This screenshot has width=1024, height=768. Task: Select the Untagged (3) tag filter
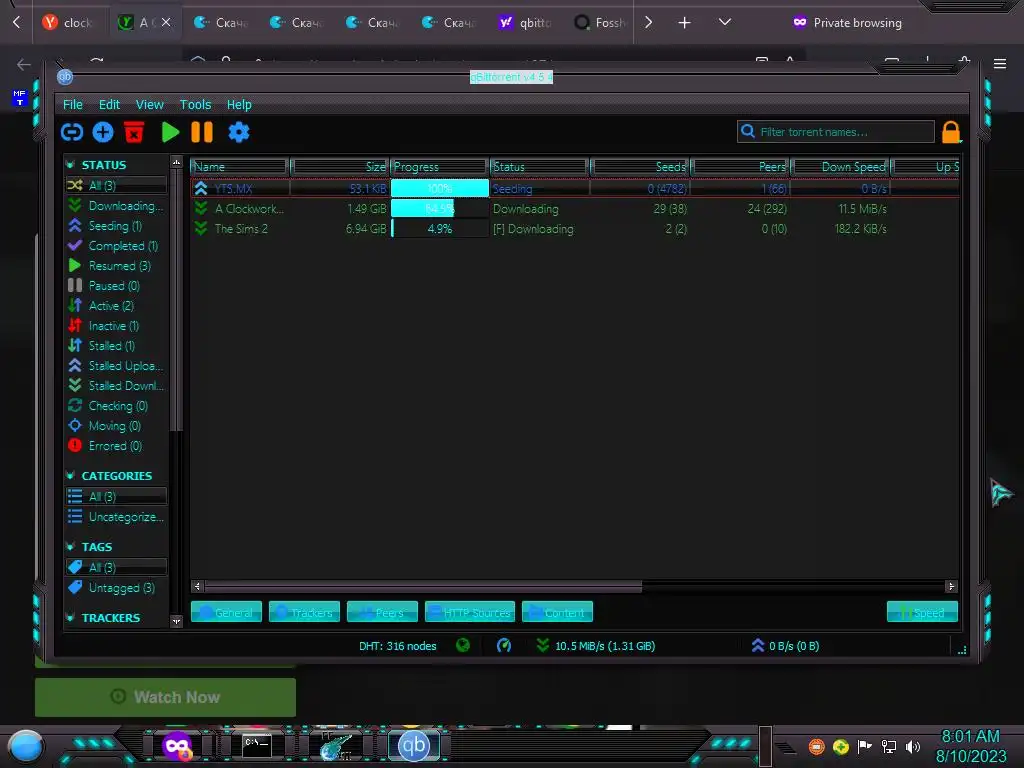tap(116, 588)
